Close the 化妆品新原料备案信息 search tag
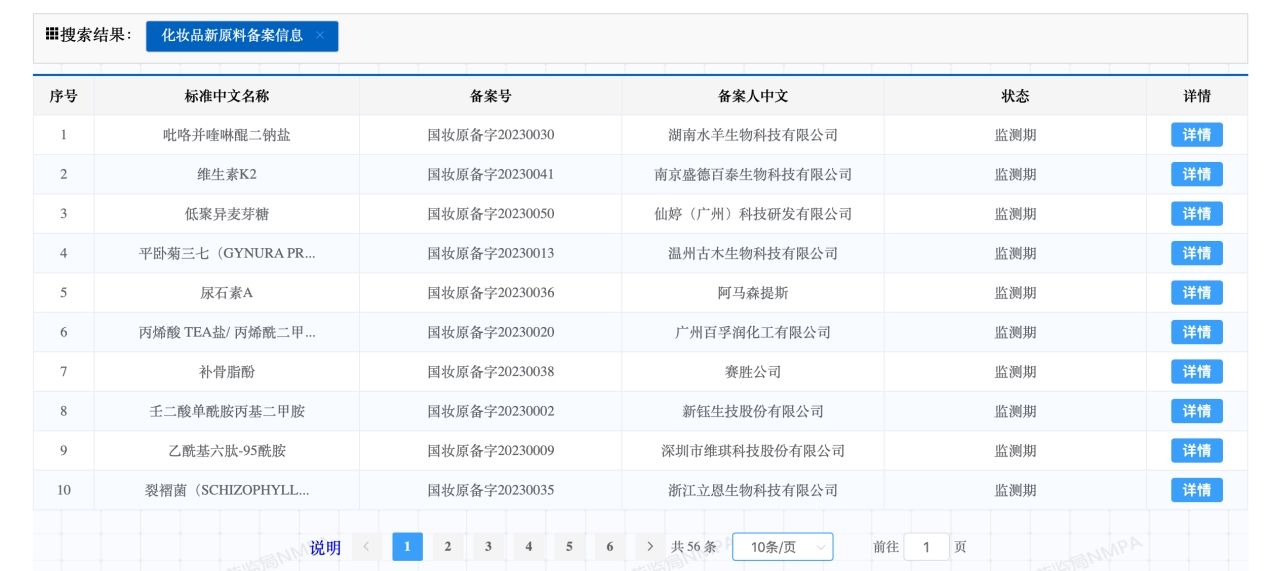The width and height of the screenshot is (1267, 571). coord(320,36)
